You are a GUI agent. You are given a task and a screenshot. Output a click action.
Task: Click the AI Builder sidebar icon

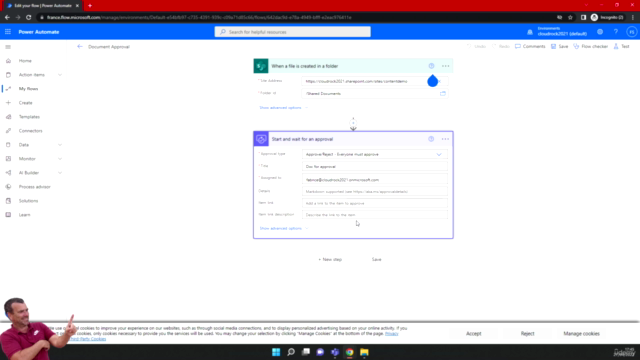click(x=8, y=173)
